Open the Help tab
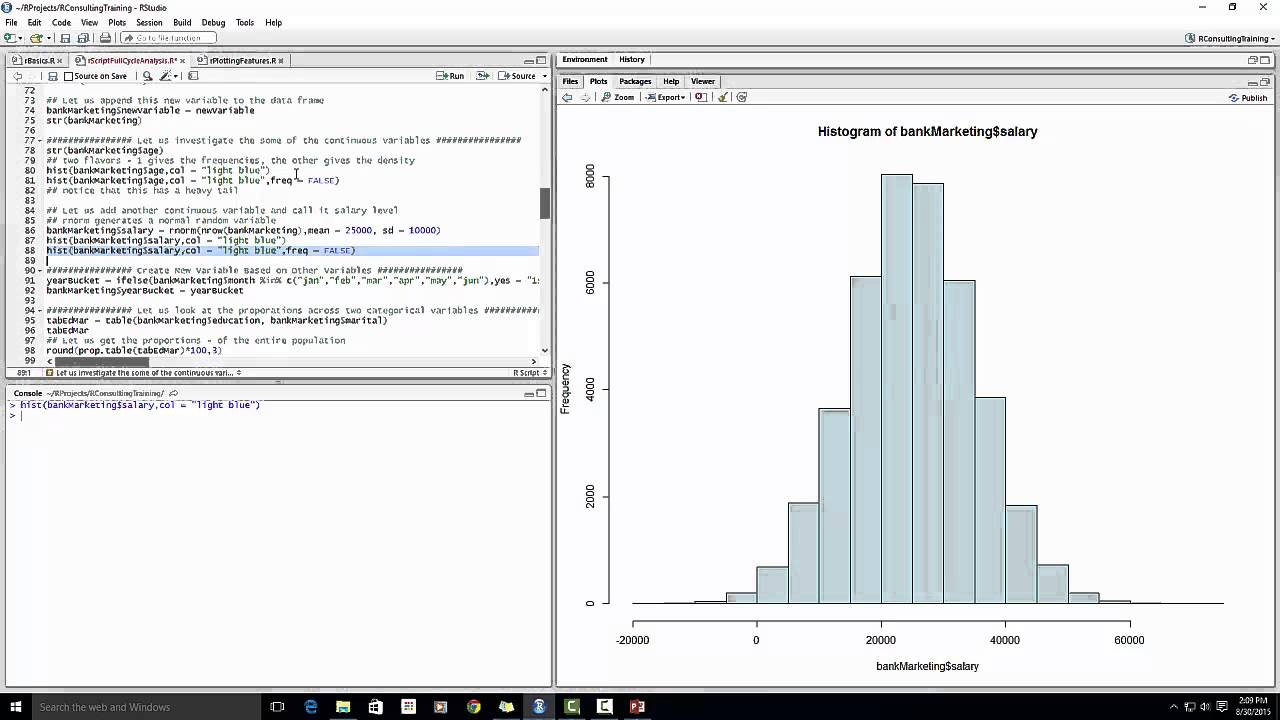Image resolution: width=1280 pixels, height=720 pixels. click(x=671, y=82)
